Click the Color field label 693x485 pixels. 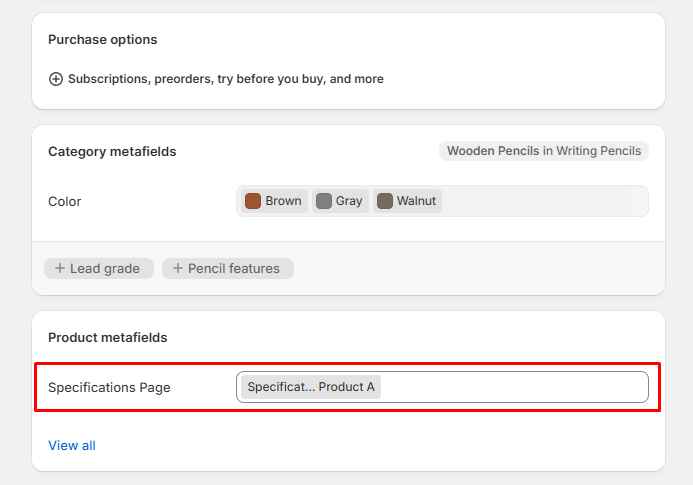click(65, 201)
